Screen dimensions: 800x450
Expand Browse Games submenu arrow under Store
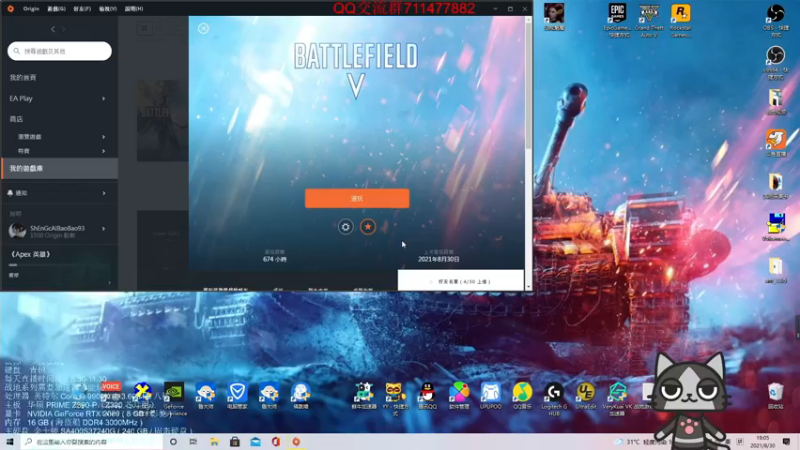pos(104,137)
